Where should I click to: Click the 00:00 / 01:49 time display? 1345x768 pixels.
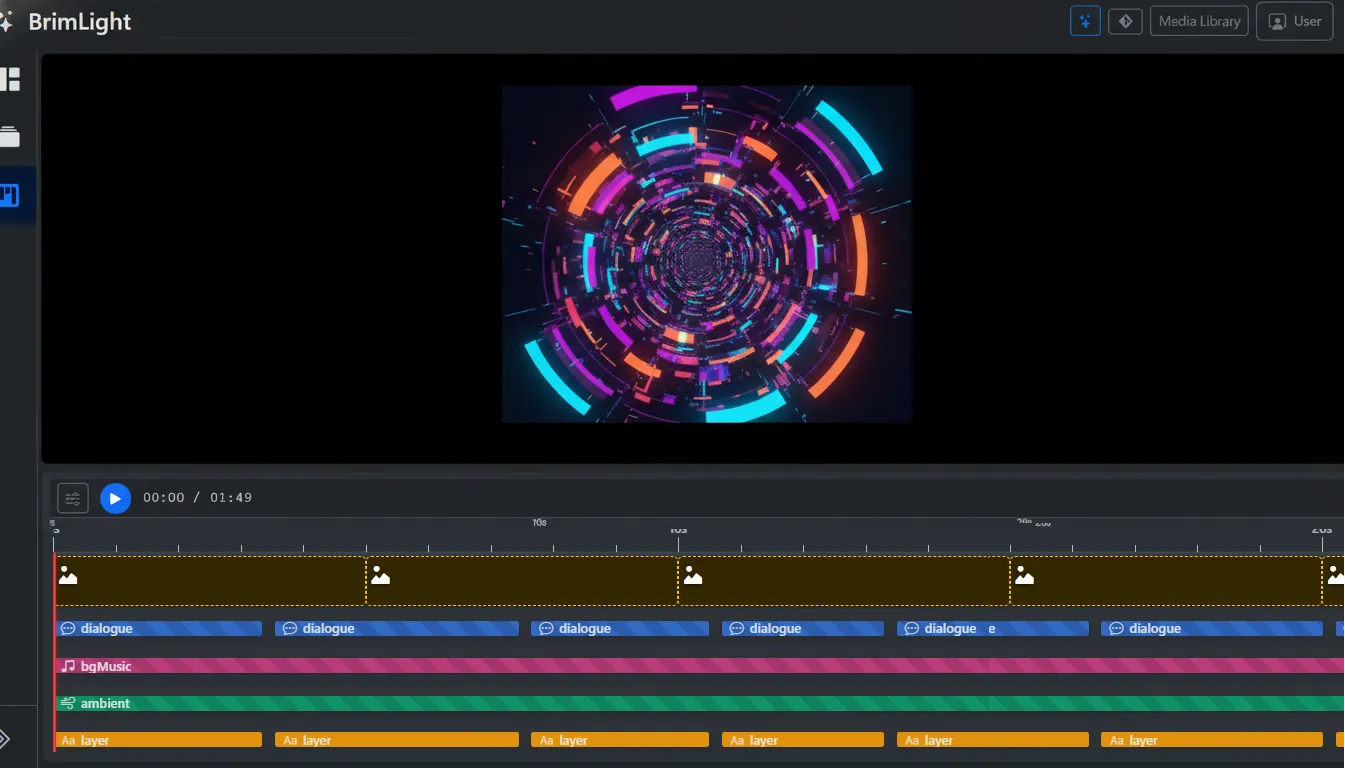pos(197,497)
